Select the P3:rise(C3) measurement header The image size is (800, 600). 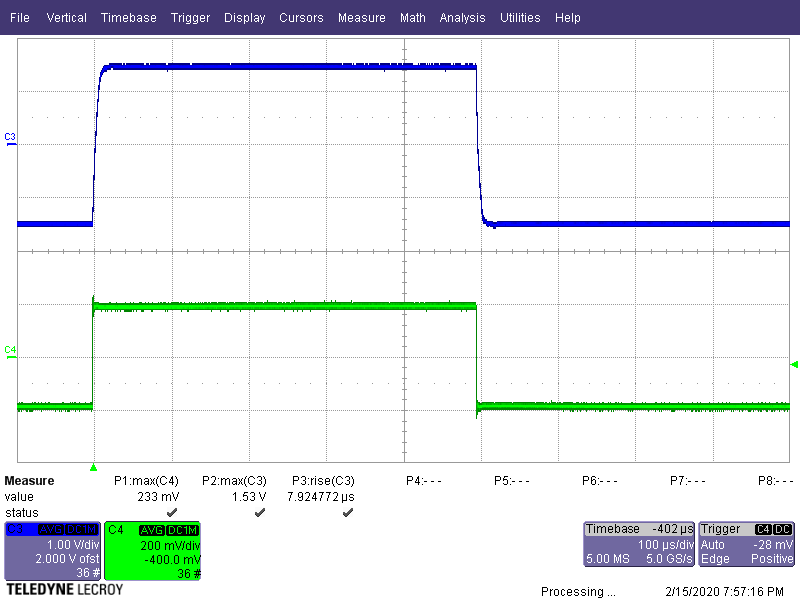pos(323,481)
